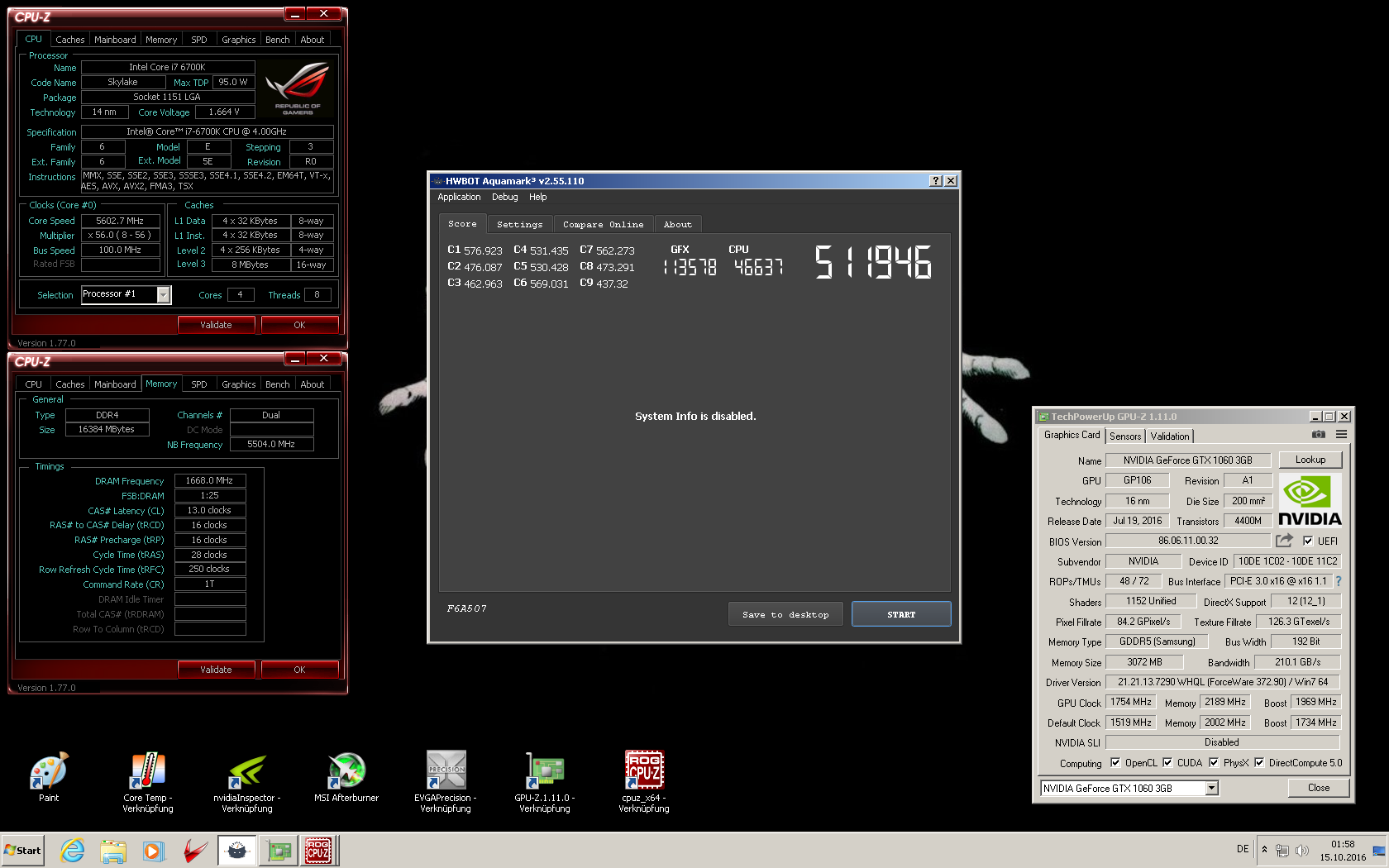Click the Core Speed value field
Screen dimensions: 1389x868
coord(120,221)
